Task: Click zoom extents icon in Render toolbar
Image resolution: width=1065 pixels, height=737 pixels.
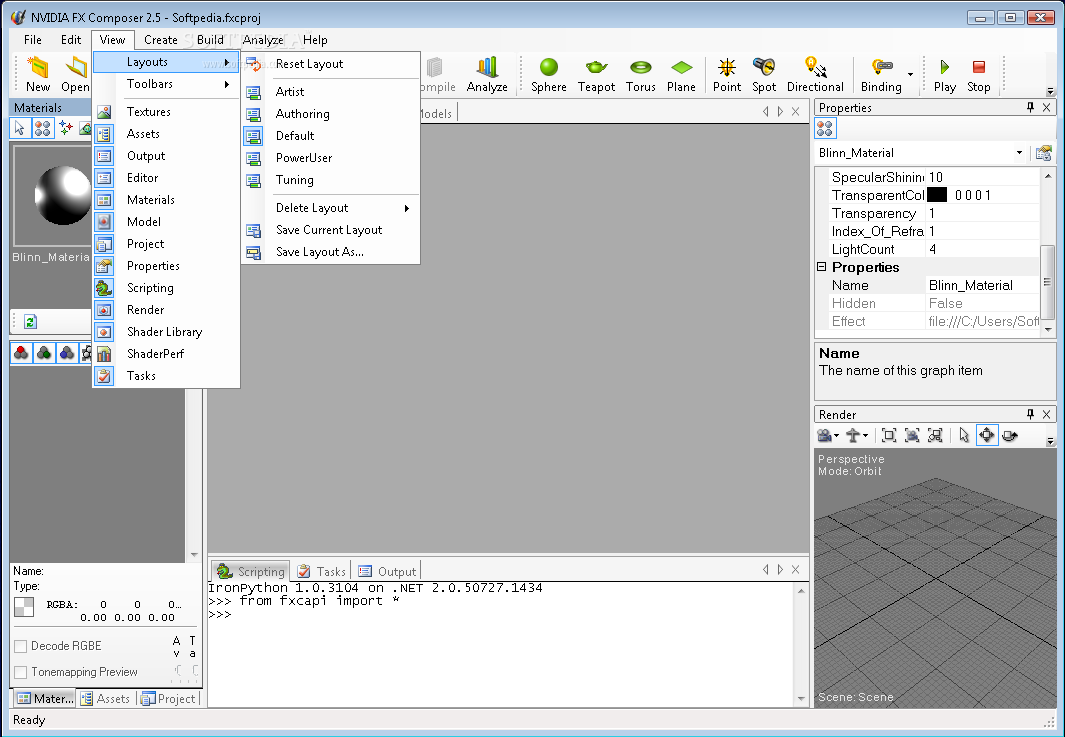Action: tap(888, 435)
